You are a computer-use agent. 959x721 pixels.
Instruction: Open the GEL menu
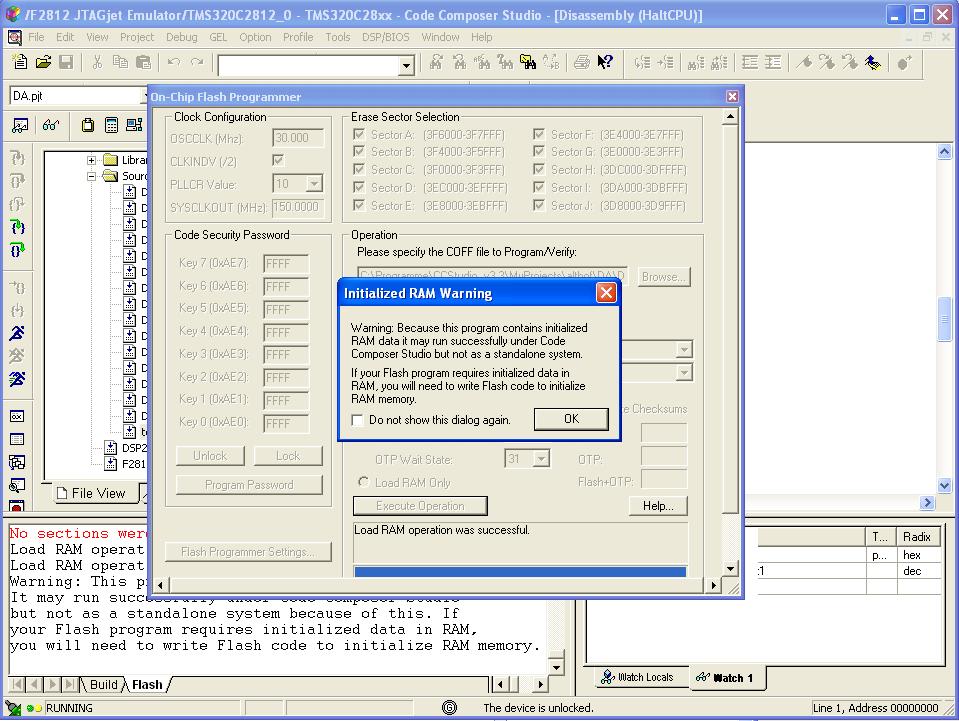218,37
